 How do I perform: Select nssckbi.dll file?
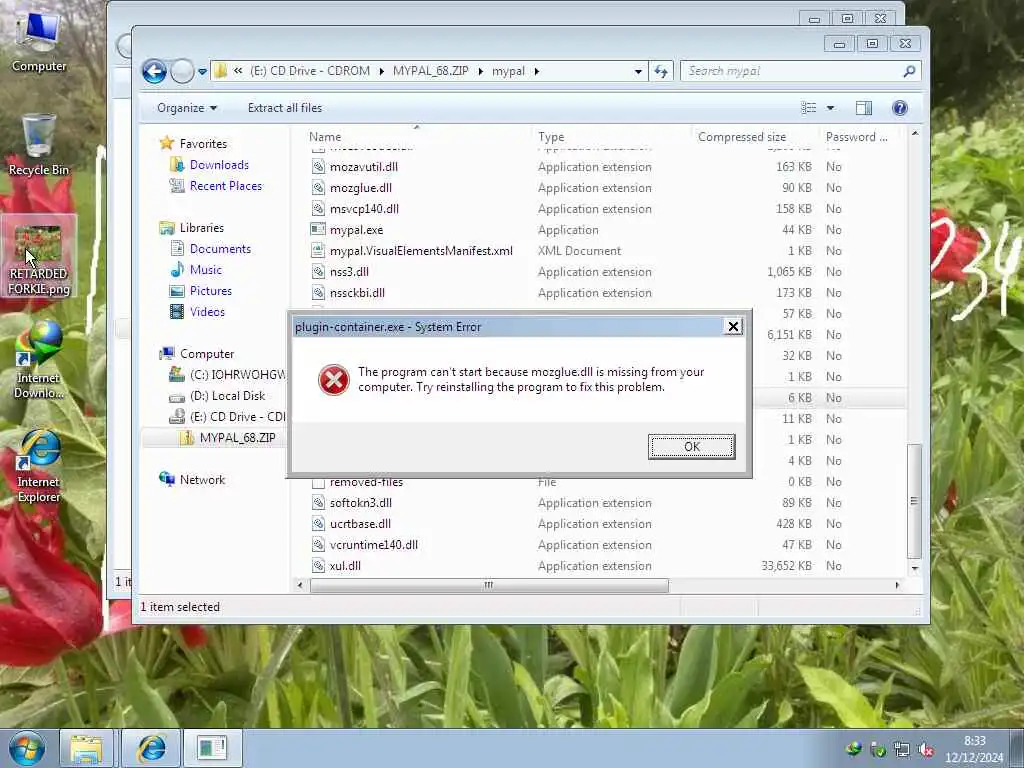click(357, 293)
